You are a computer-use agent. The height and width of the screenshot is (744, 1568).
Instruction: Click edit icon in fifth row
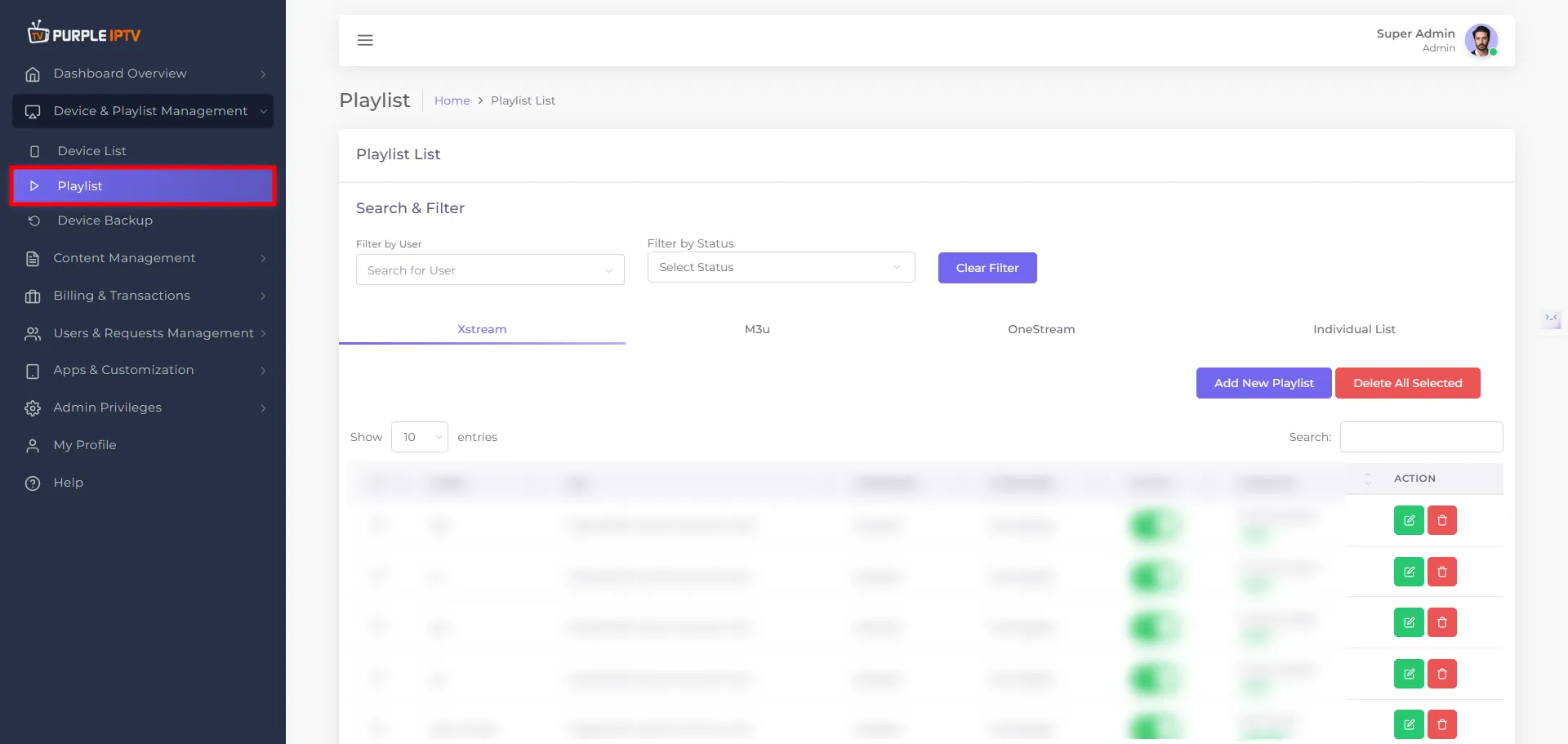tap(1409, 724)
